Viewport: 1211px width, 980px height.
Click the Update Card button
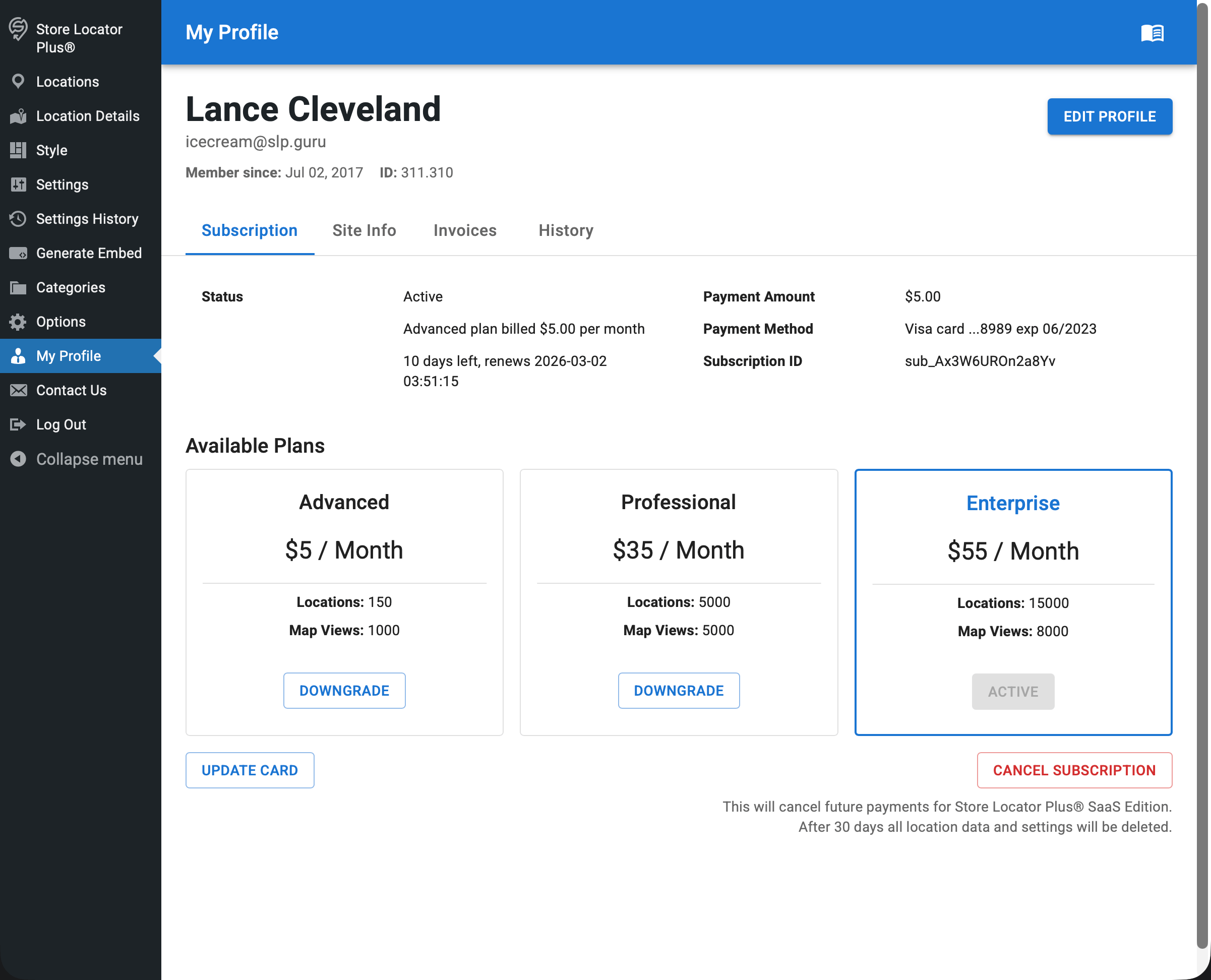coord(250,770)
